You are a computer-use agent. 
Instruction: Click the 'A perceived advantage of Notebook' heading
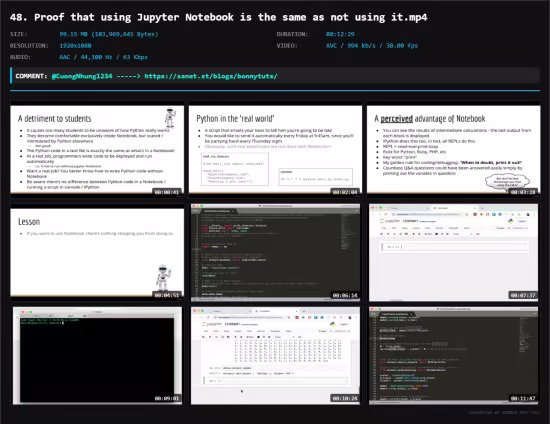(x=430, y=119)
